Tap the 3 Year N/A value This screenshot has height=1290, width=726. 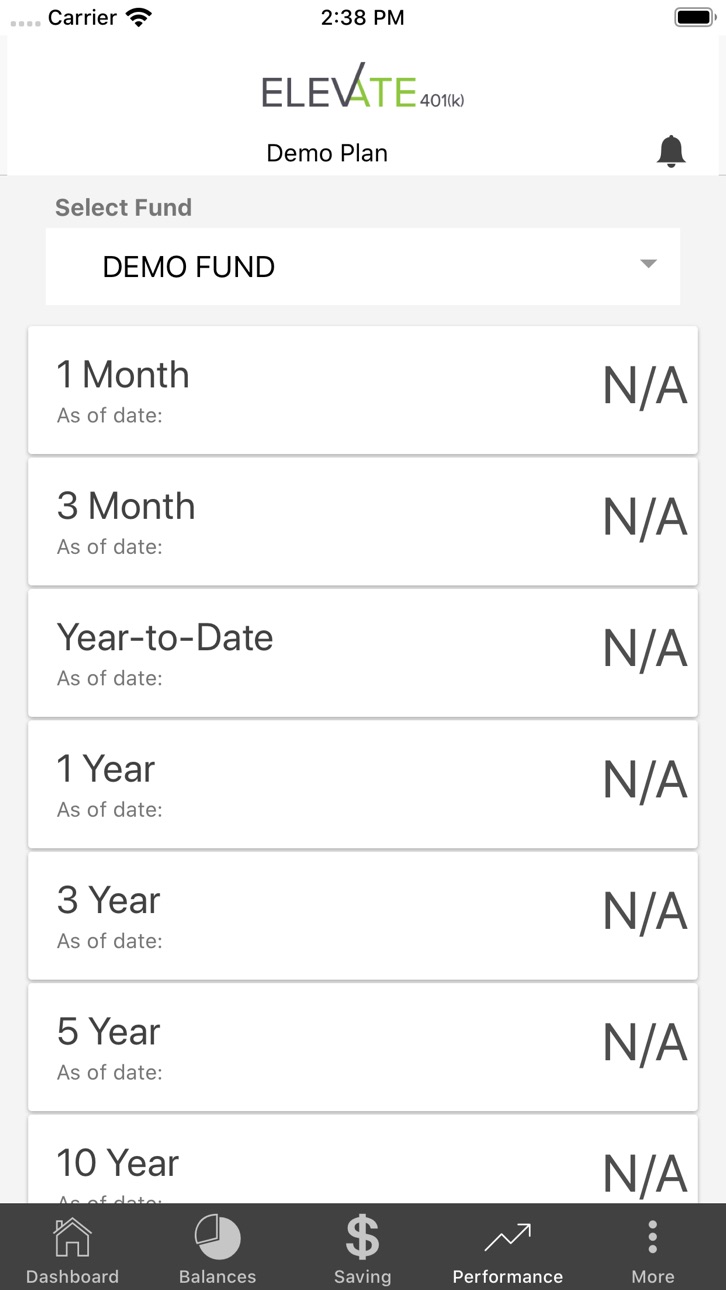point(645,911)
